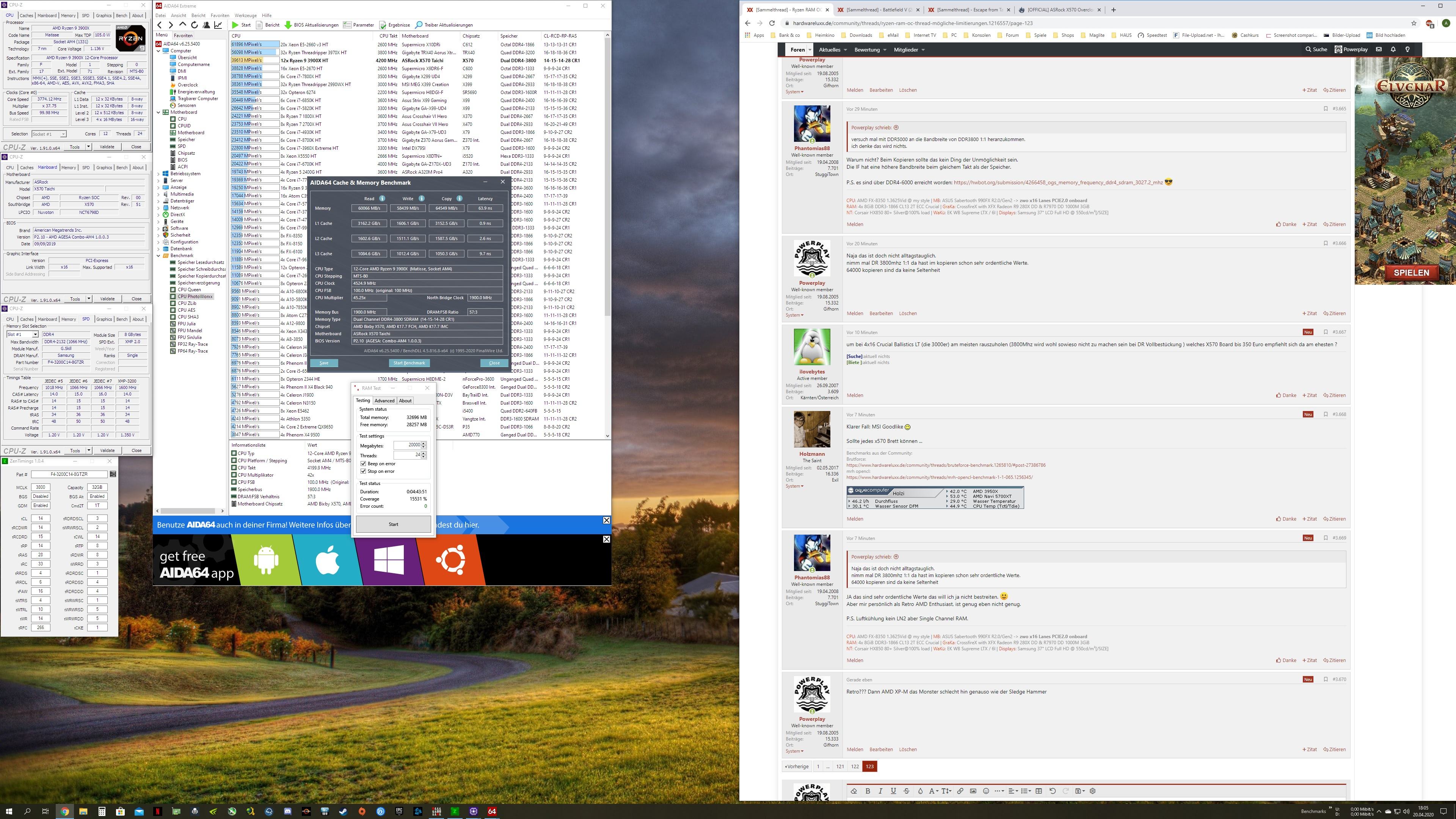This screenshot has width=1456, height=819.
Task: Click Insert table icon in forum editor
Action: click(1038, 791)
